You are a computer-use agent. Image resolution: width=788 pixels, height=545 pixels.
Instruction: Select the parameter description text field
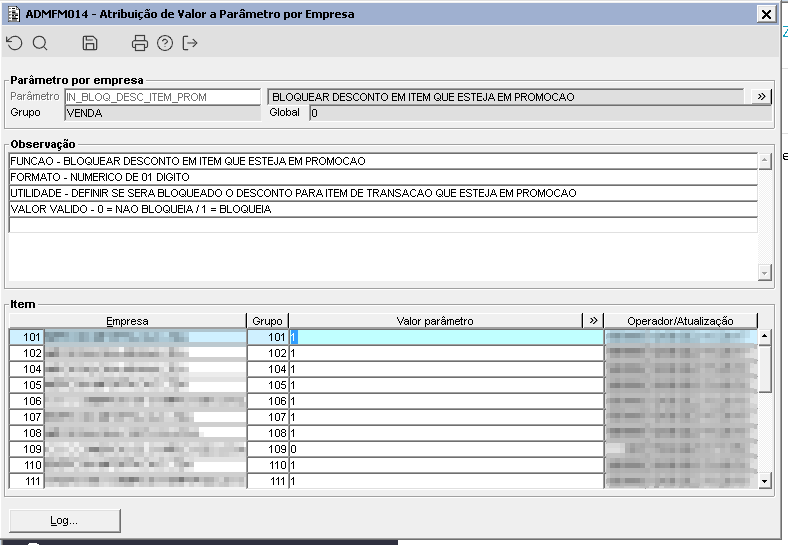(x=506, y=97)
